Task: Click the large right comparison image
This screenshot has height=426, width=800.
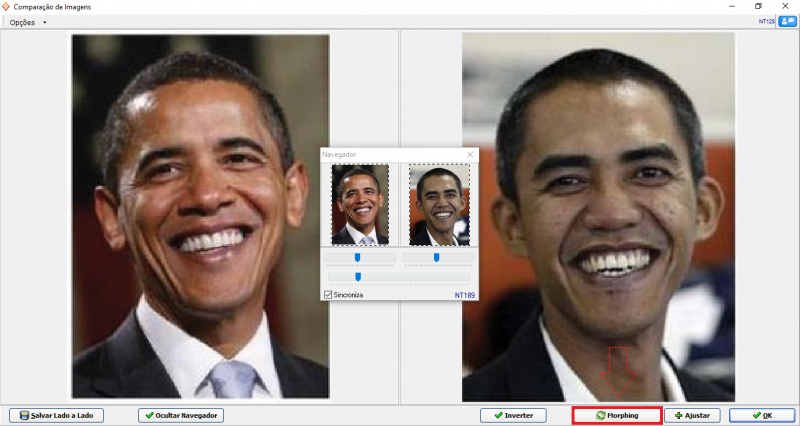Action: tap(598, 215)
